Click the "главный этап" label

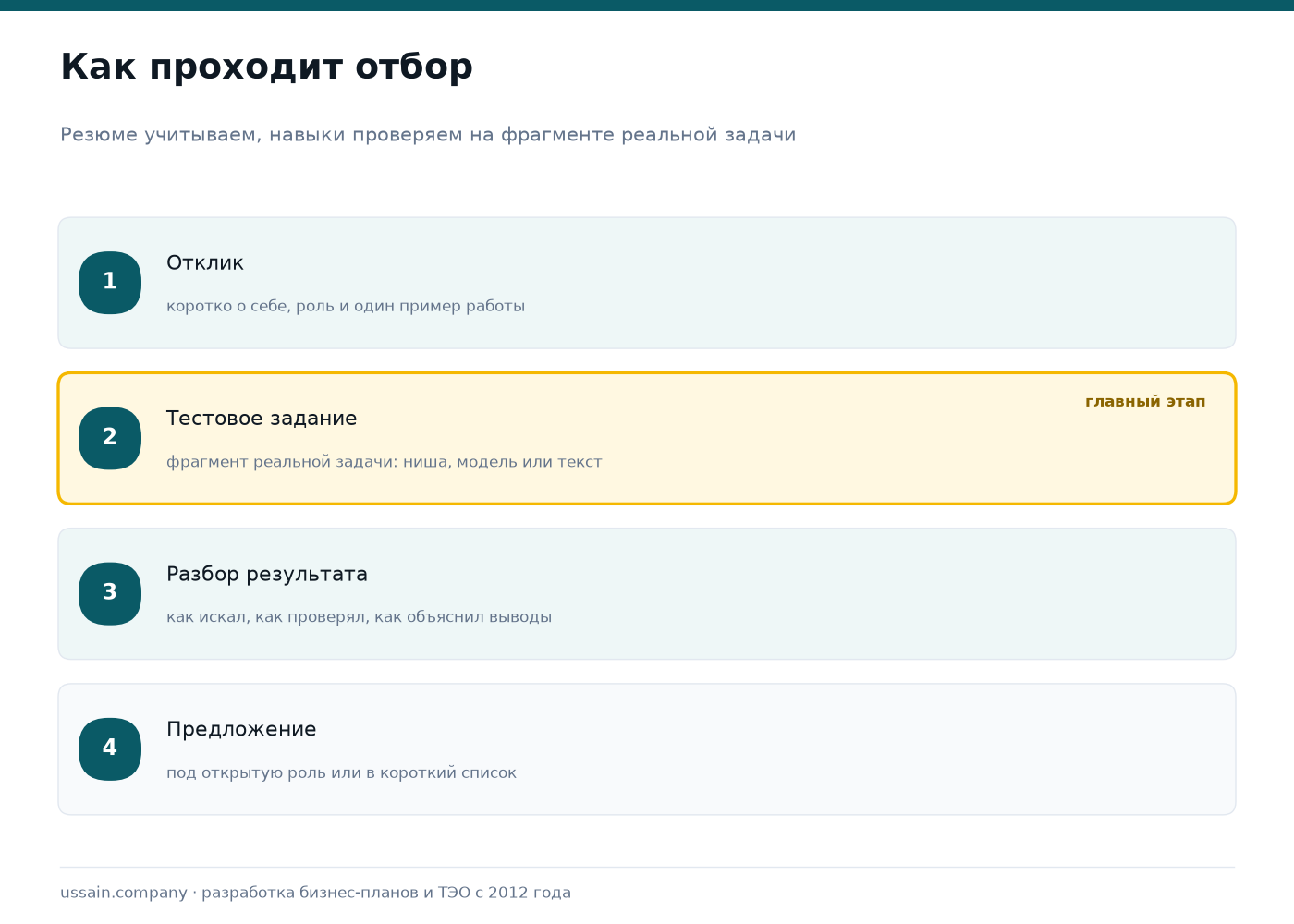click(x=1145, y=402)
